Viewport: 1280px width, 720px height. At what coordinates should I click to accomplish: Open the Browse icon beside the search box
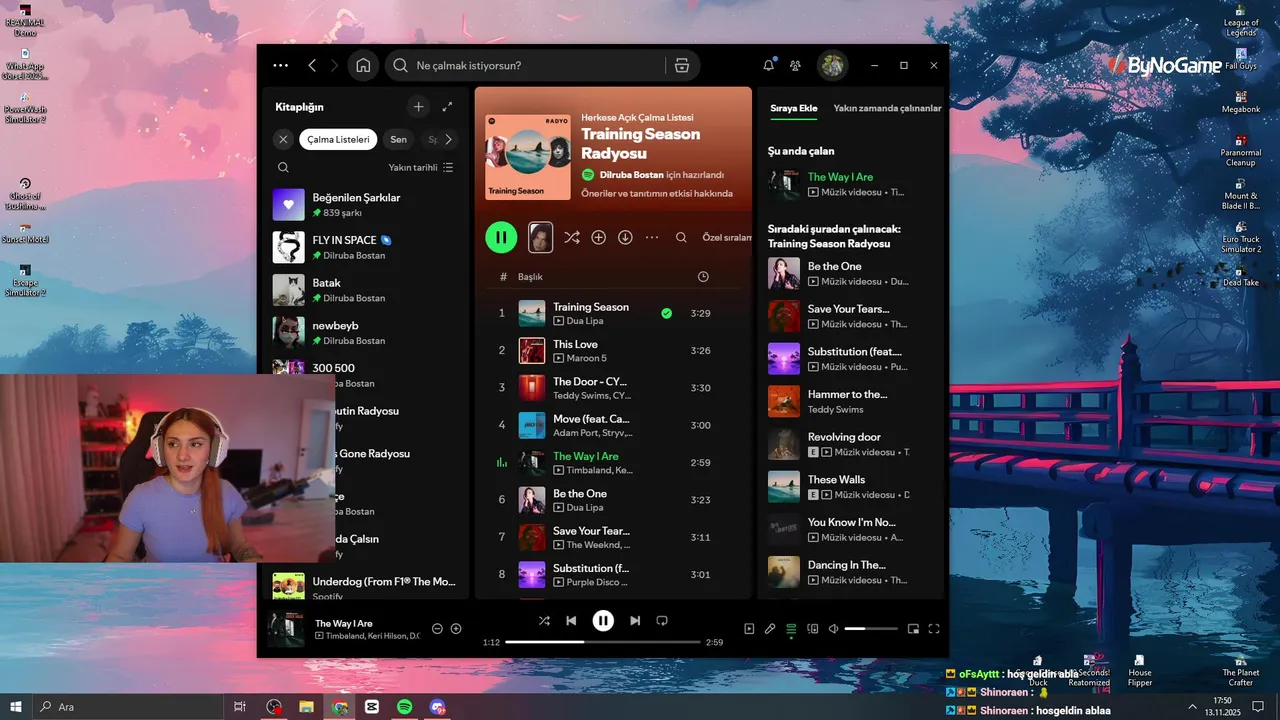pyautogui.click(x=682, y=65)
